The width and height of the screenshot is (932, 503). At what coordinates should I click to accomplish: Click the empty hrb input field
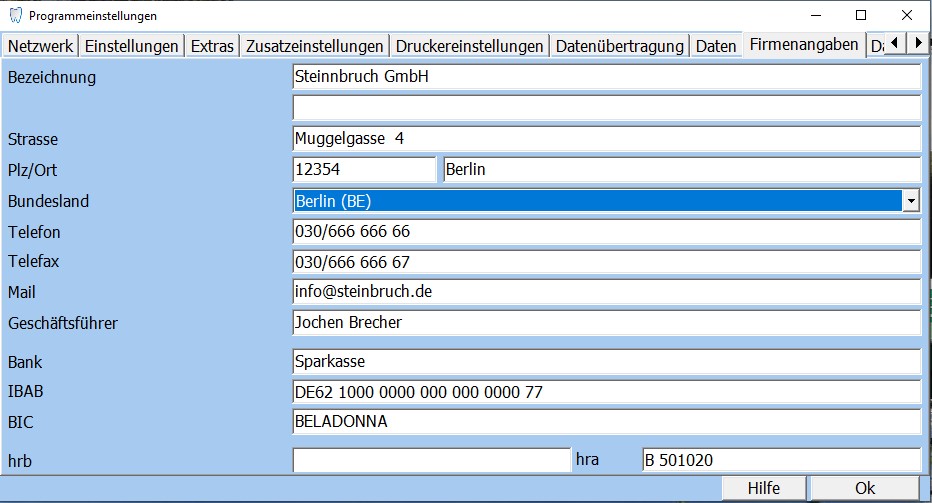coord(431,460)
